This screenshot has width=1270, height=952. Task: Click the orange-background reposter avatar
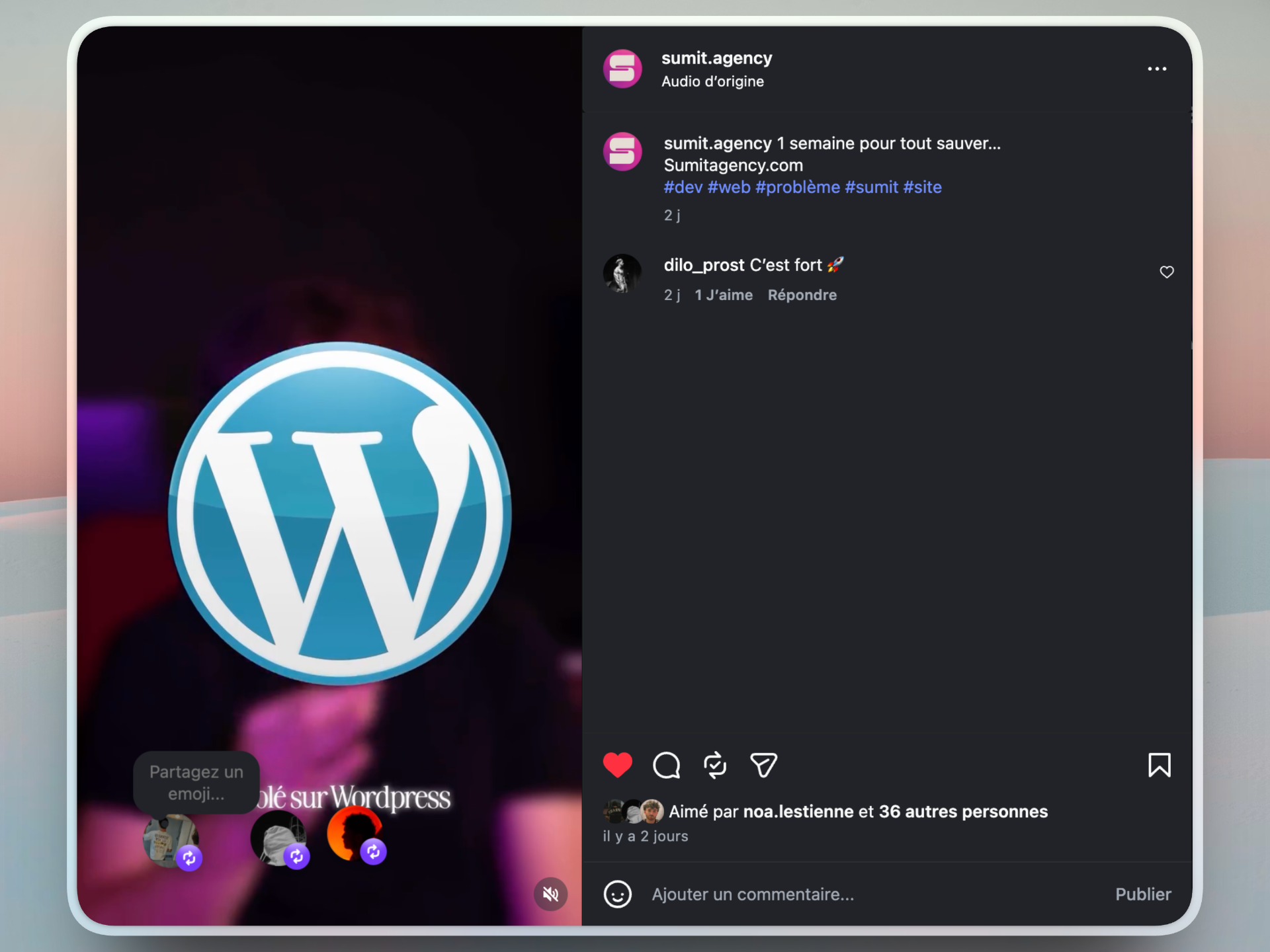coord(355,834)
